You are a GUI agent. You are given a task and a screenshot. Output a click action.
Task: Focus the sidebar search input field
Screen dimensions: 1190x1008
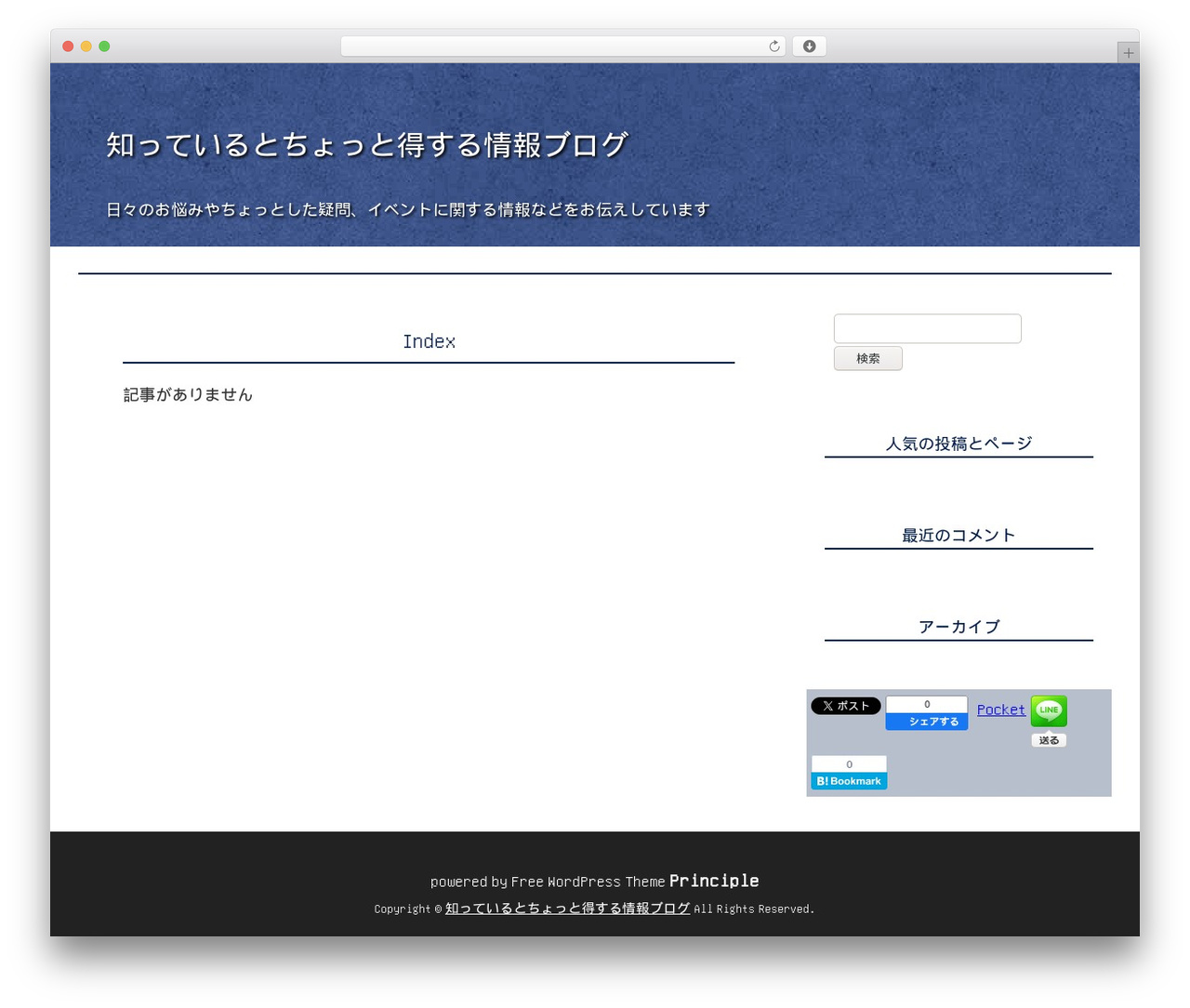click(x=927, y=328)
